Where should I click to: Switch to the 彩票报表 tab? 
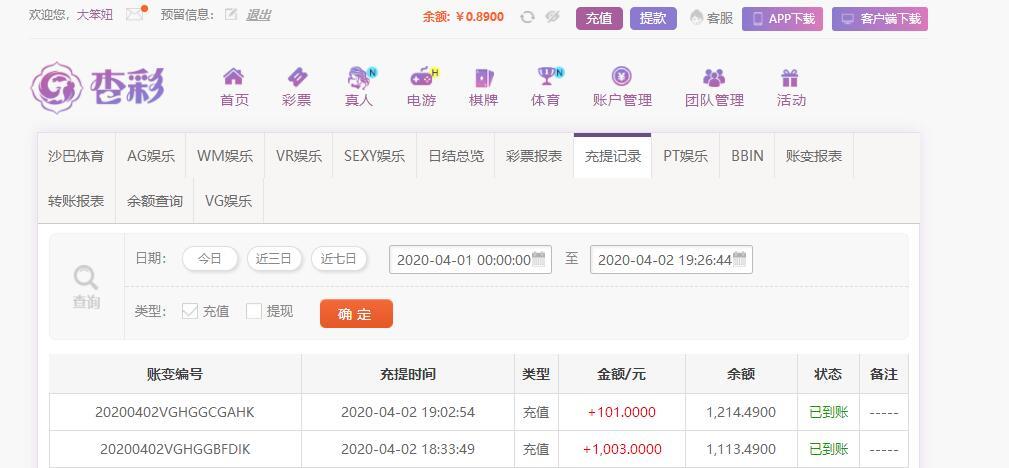(534, 156)
